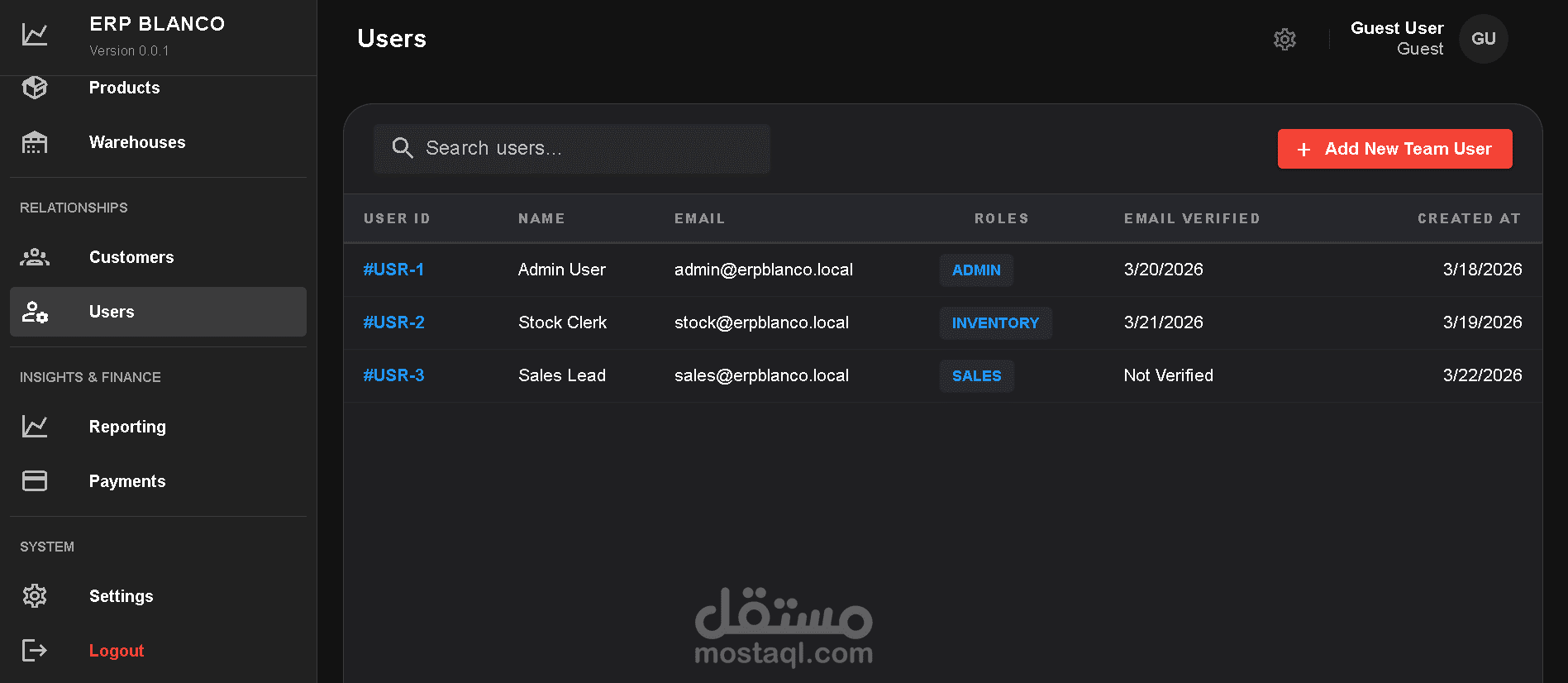Click created date 3/18/2026
The height and width of the screenshot is (683, 1568).
coord(1482,270)
